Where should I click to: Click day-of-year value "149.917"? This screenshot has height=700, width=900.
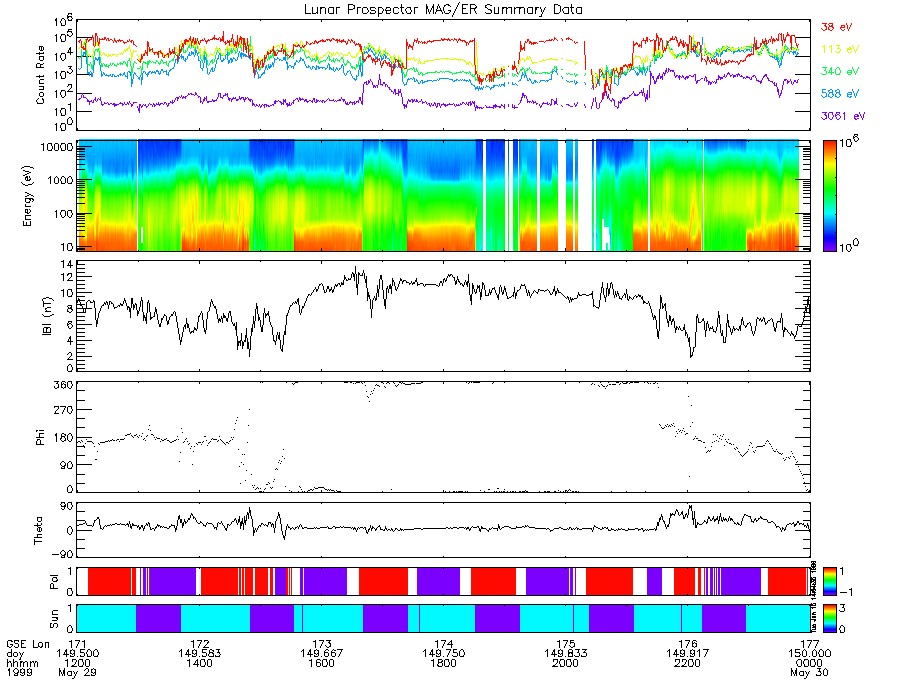[688, 654]
